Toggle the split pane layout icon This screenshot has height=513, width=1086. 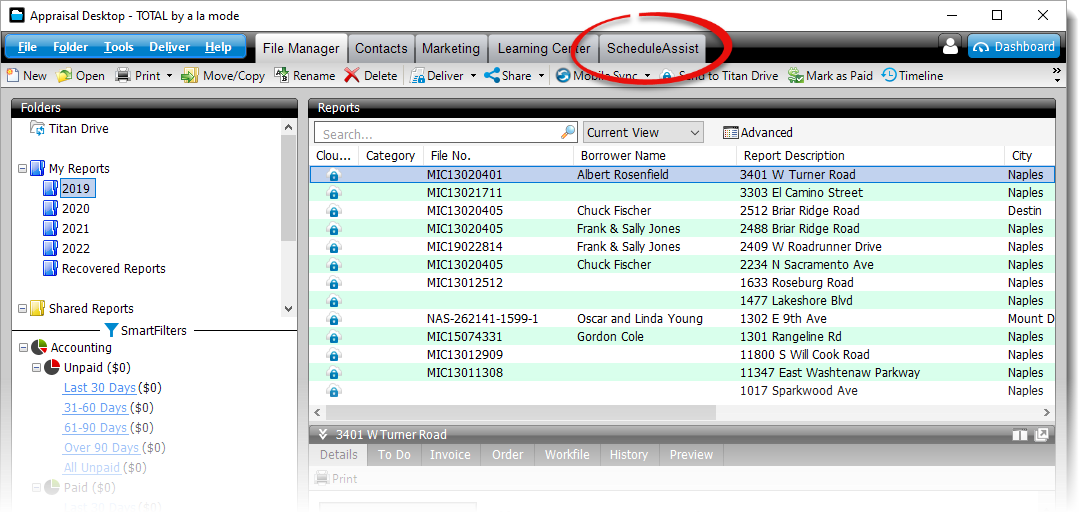1019,435
